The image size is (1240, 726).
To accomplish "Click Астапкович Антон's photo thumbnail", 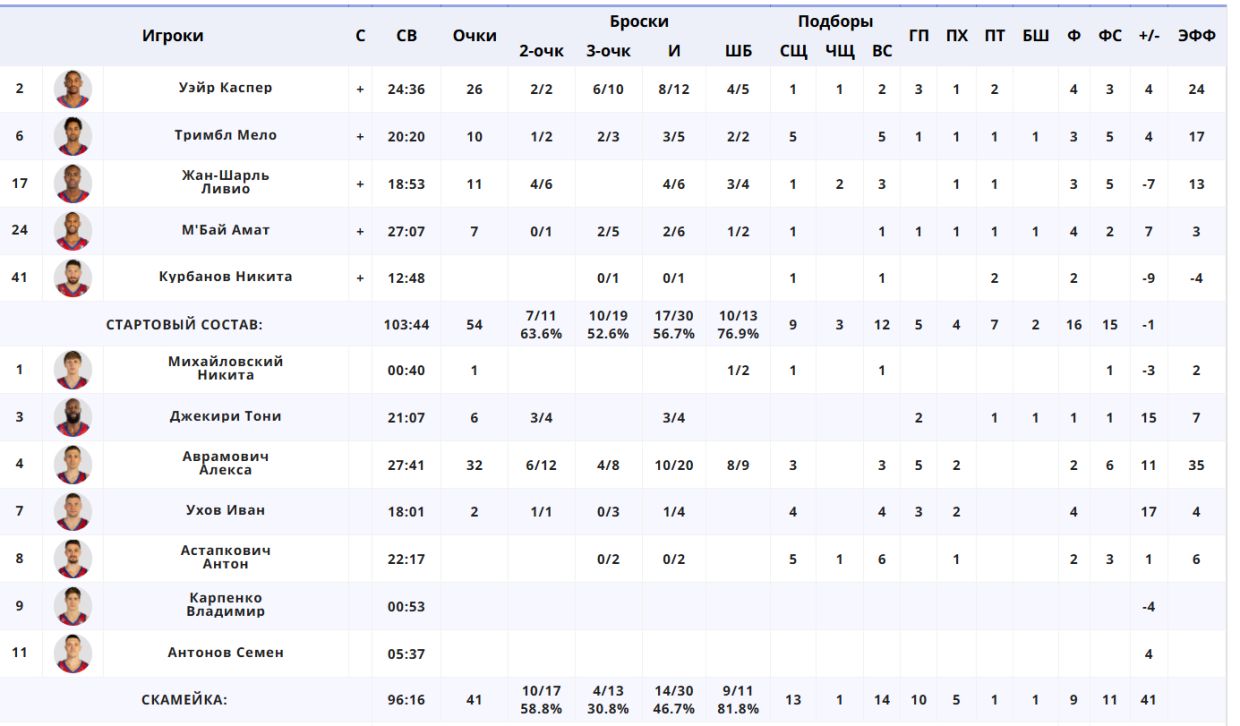I will click(72, 559).
